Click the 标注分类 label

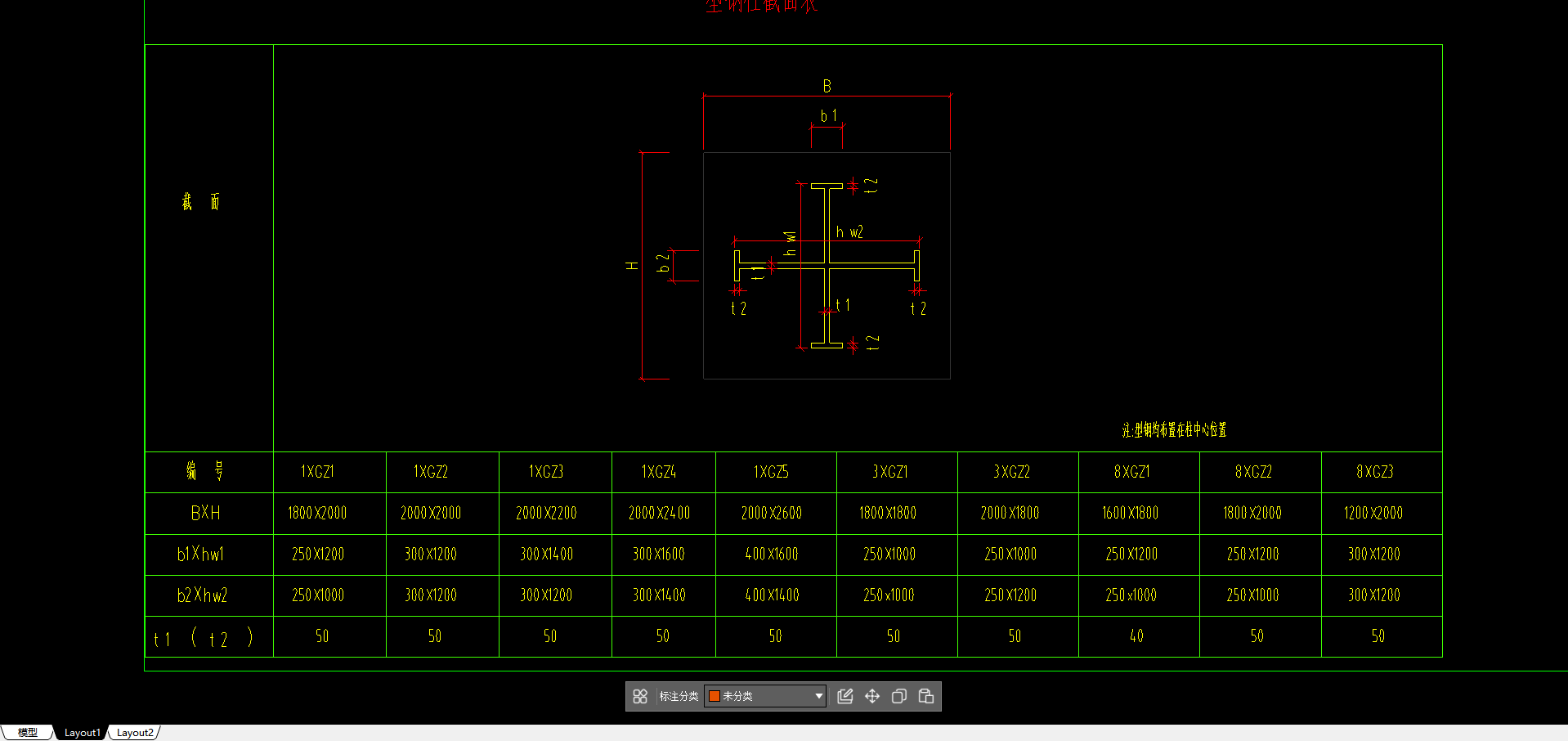pos(679,696)
